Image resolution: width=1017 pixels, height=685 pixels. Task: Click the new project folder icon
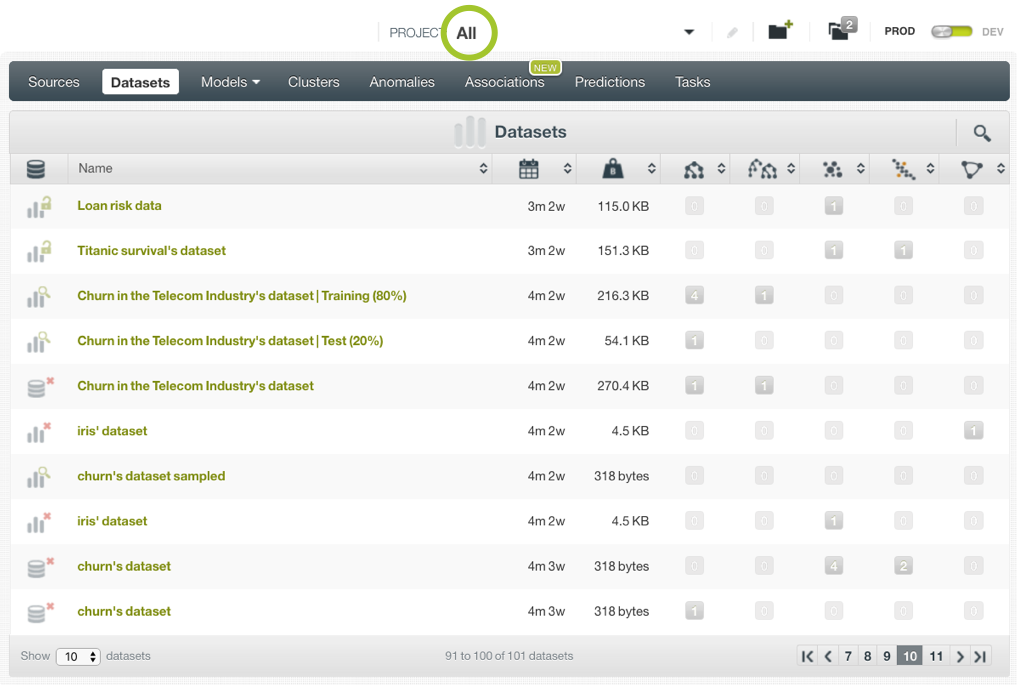point(780,31)
